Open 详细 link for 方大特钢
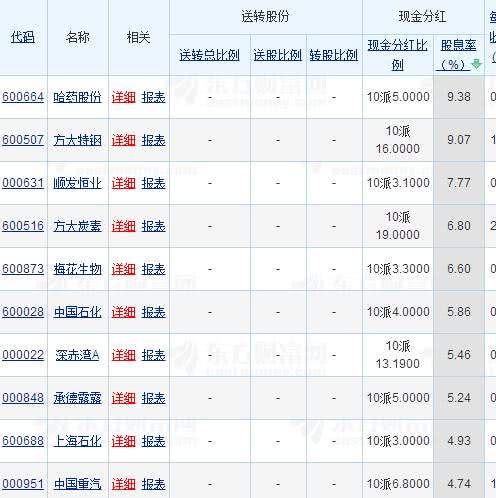 coord(124,140)
